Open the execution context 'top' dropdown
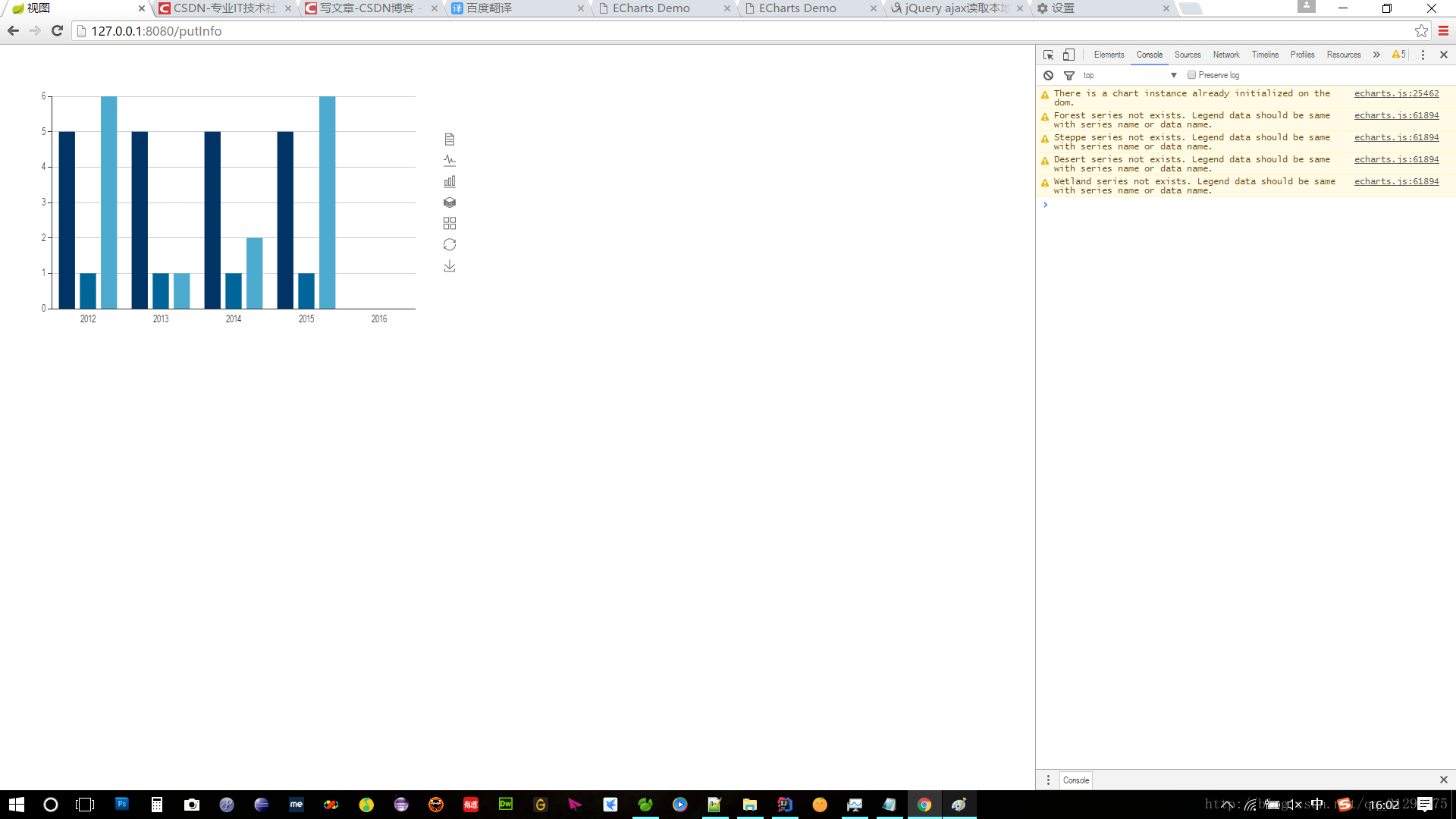 pyautogui.click(x=1130, y=75)
